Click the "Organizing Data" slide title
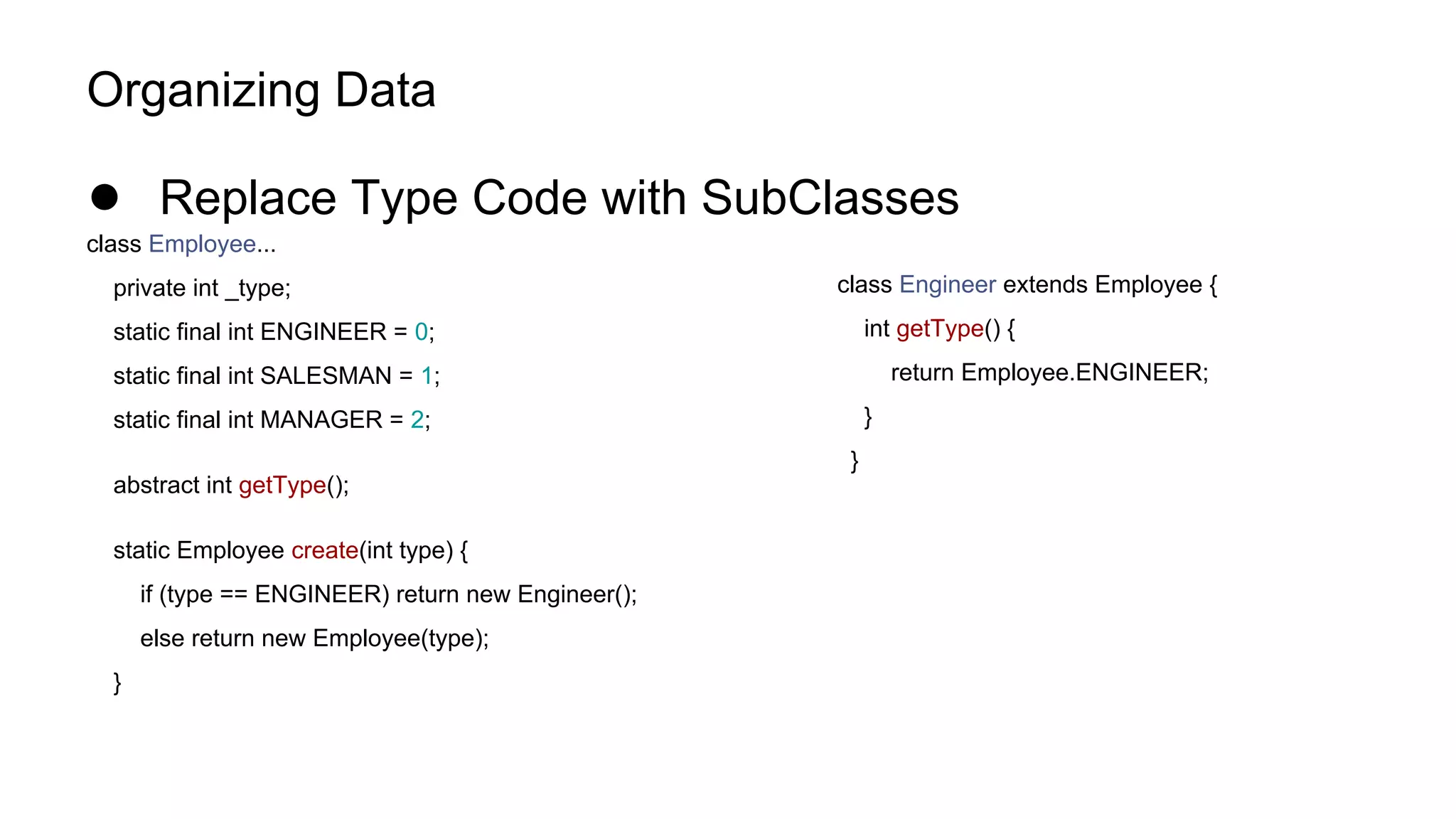This screenshot has width=1456, height=819. [261, 91]
